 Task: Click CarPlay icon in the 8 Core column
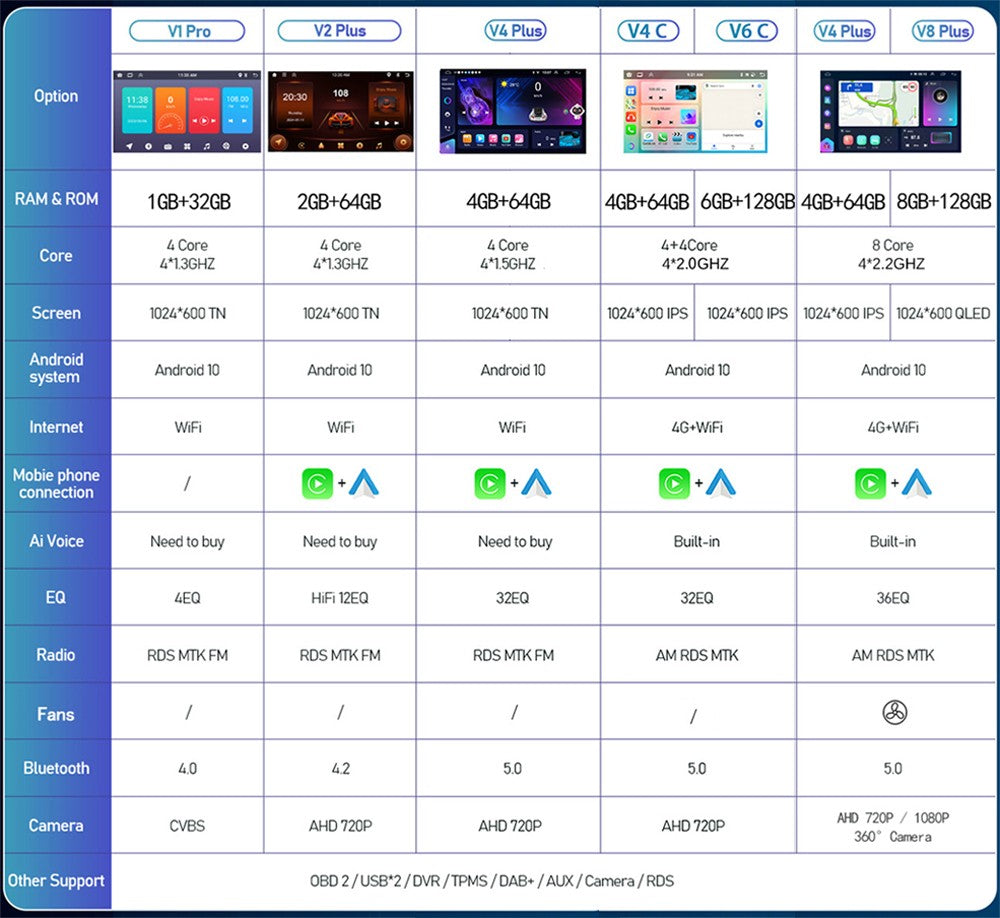pos(870,484)
